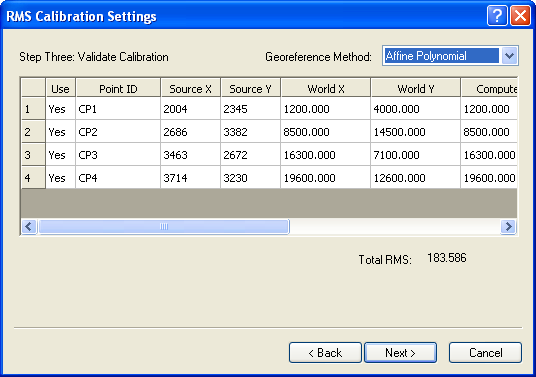Close the RMS Calibration Settings dialog
The image size is (536, 377).
(x=520, y=16)
